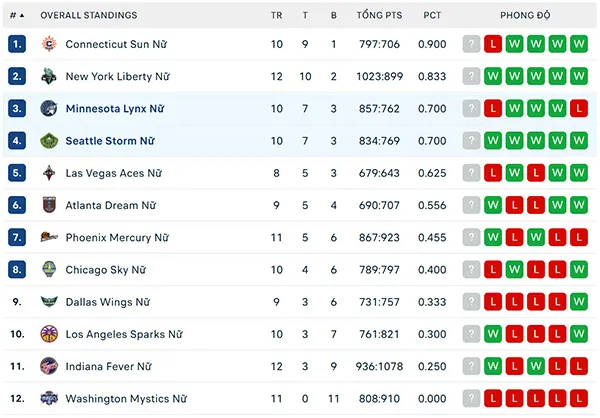Click the Dallas Wings team logo
This screenshot has width=600, height=418.
point(49,302)
